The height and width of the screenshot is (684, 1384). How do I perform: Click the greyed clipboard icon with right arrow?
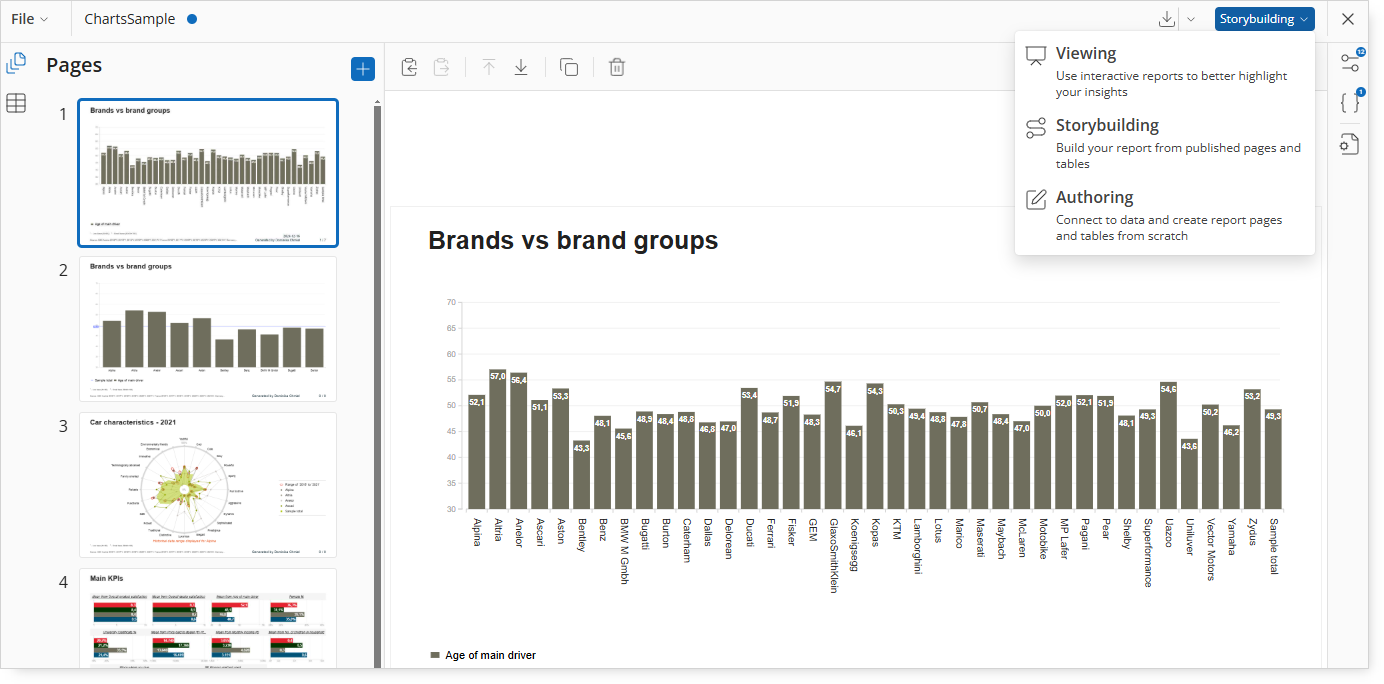(441, 67)
